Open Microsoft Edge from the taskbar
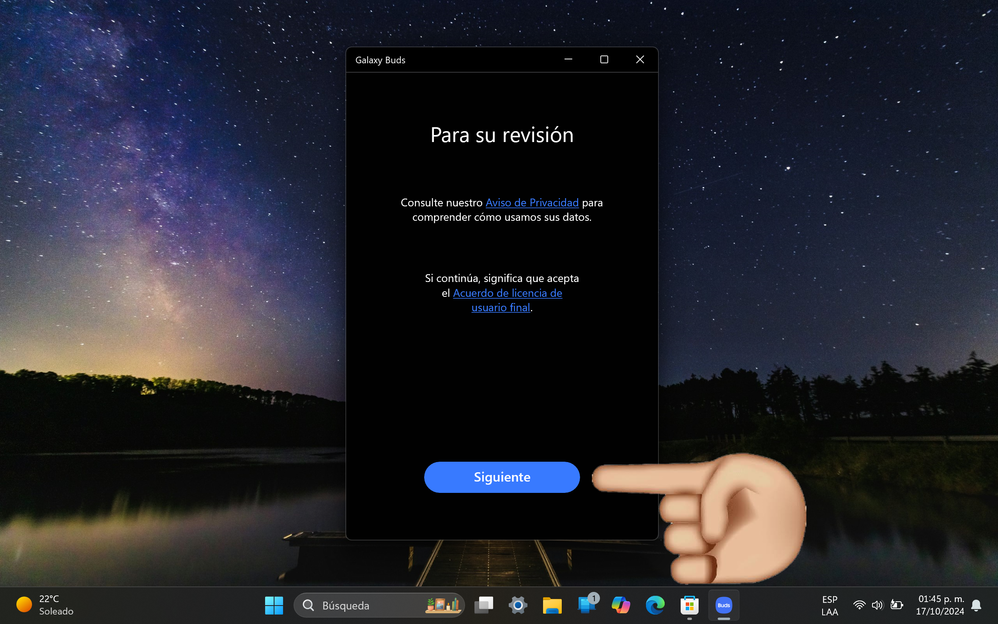Image resolution: width=998 pixels, height=624 pixels. tap(655, 605)
